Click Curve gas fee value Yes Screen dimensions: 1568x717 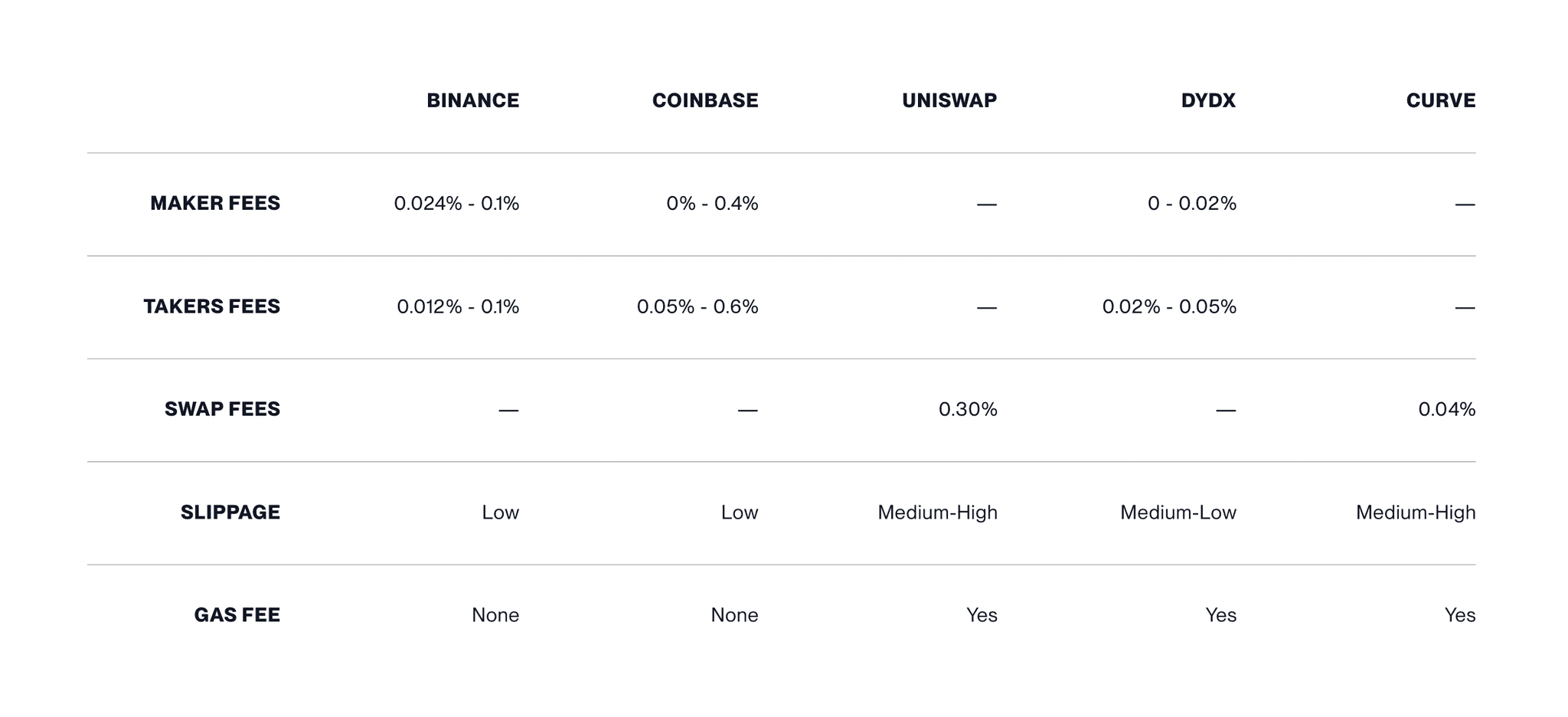click(1459, 615)
